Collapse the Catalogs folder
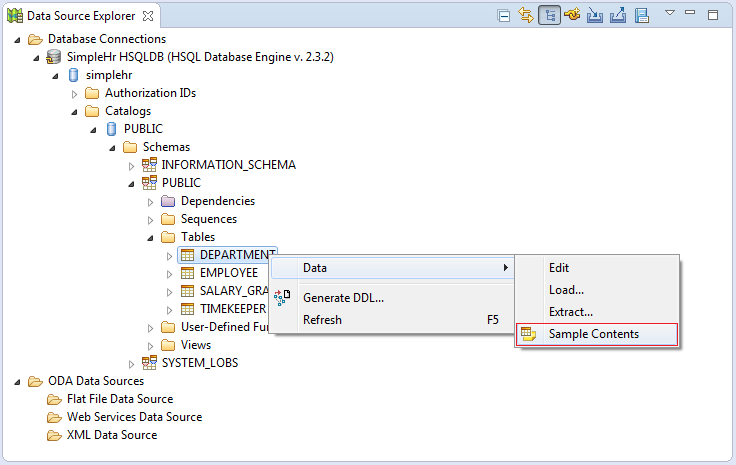The image size is (736, 465). (74, 112)
